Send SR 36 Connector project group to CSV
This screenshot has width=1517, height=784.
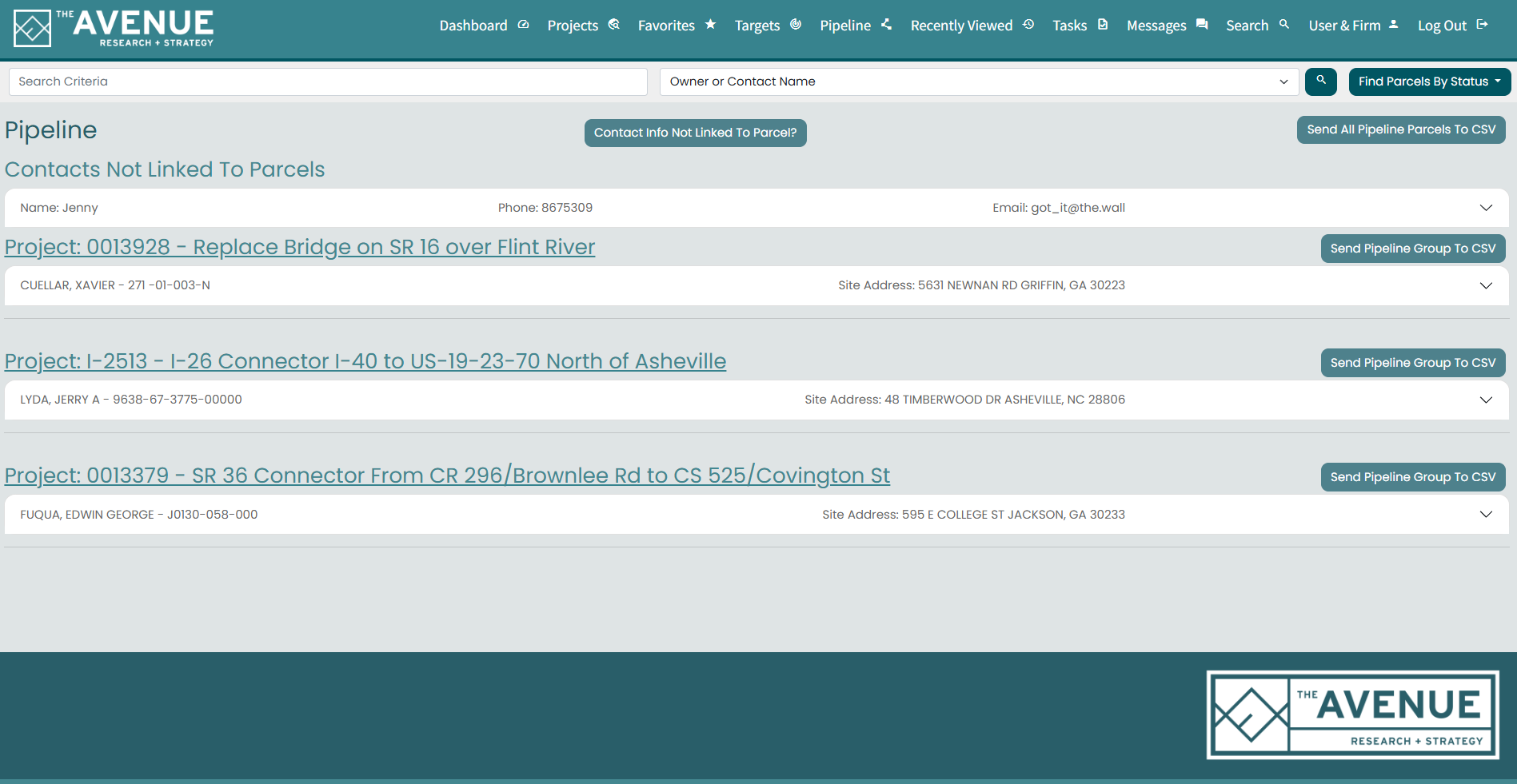click(1413, 477)
